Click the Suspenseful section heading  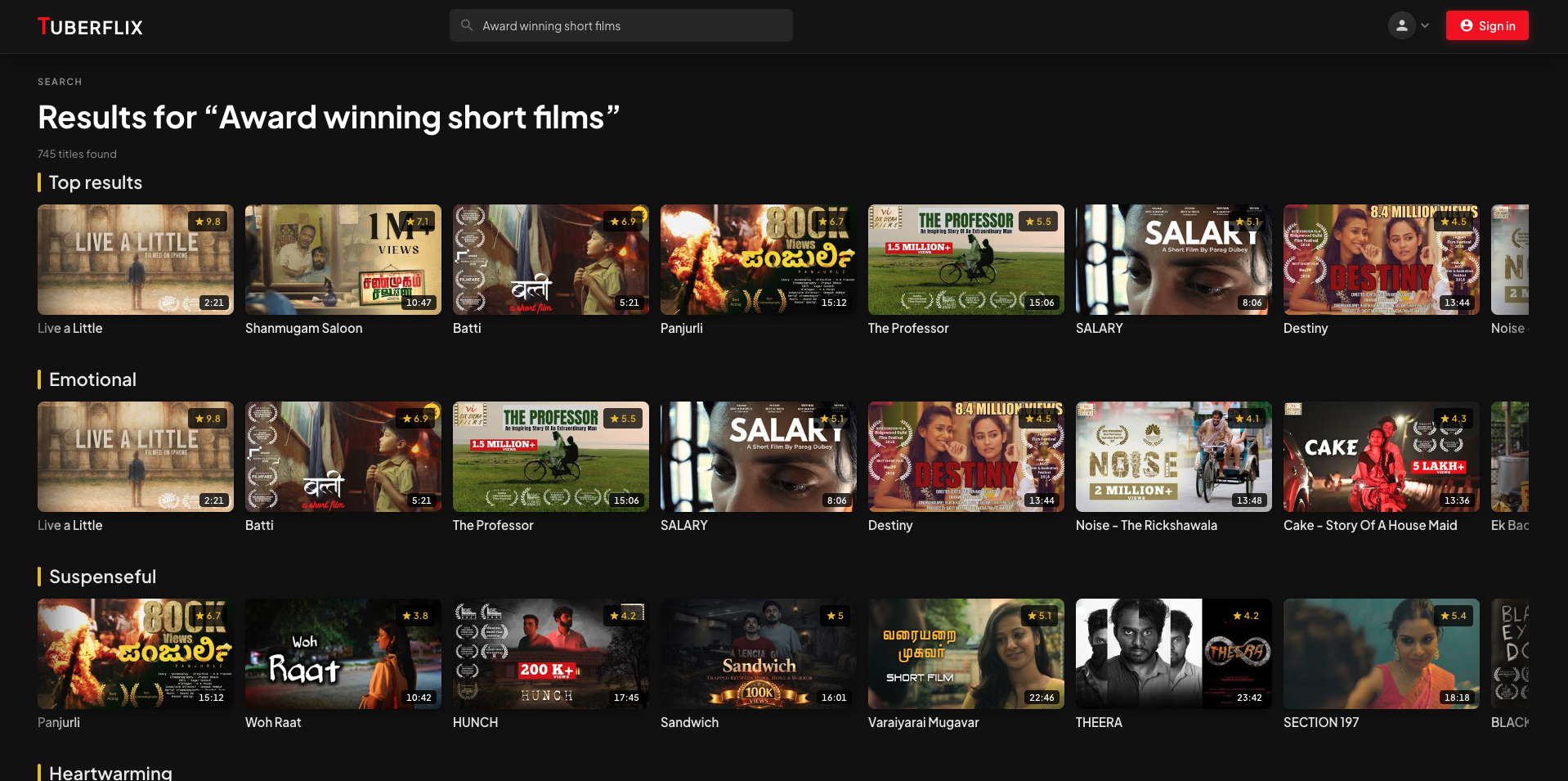coord(102,577)
